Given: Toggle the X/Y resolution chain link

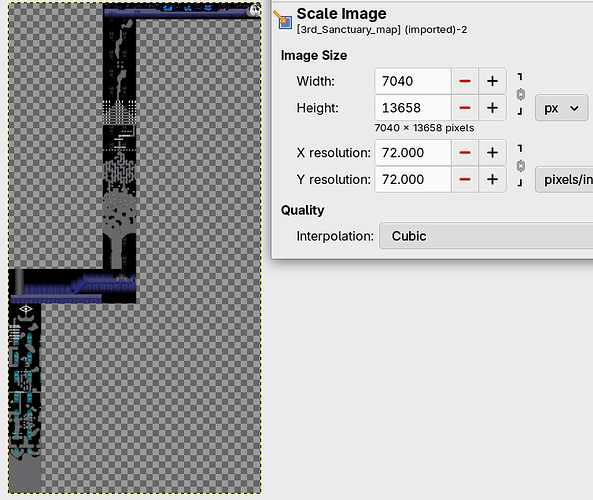Looking at the screenshot, I should [x=521, y=166].
